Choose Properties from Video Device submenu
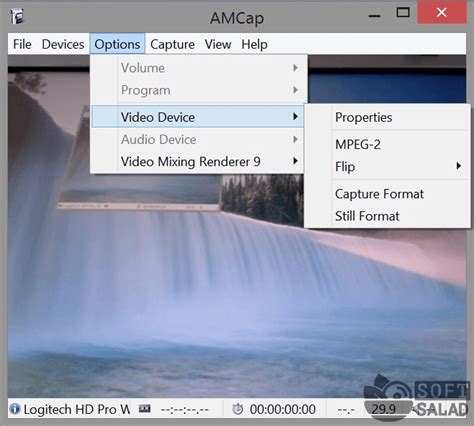 388,117
